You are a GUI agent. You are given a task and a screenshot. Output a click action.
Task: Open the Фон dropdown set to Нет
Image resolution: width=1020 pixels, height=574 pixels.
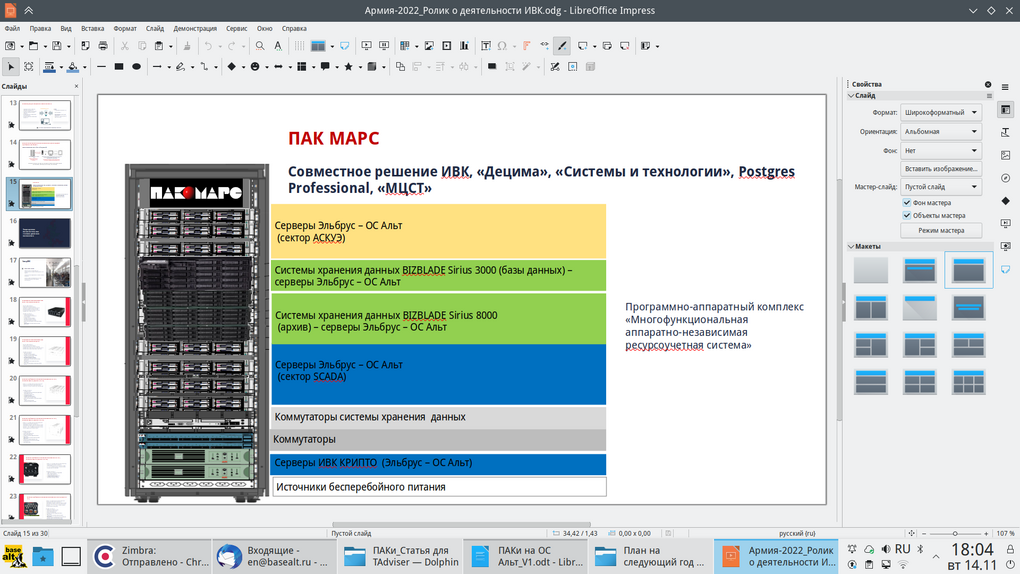point(941,150)
